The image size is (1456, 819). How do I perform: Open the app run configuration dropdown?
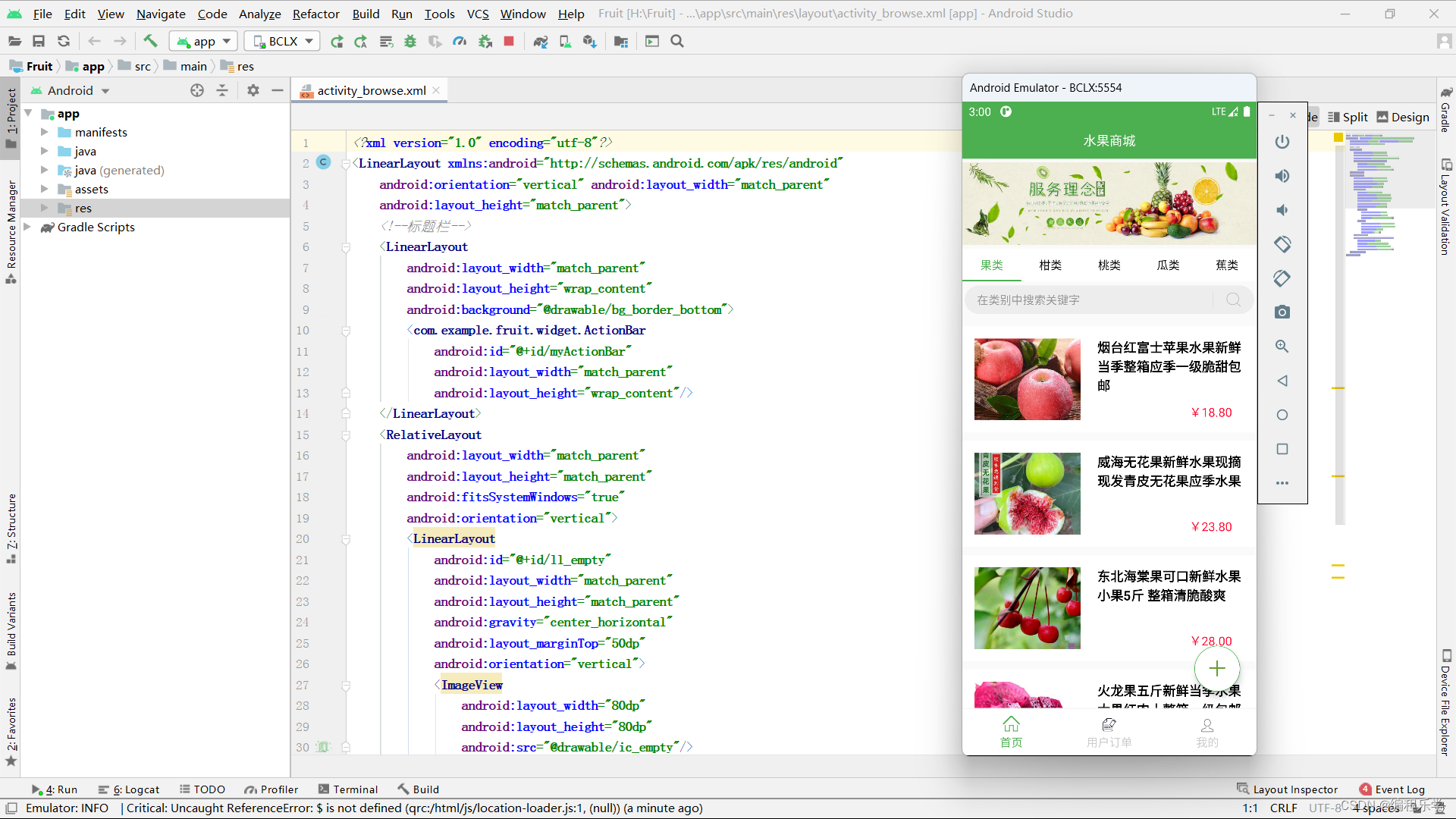pyautogui.click(x=203, y=42)
